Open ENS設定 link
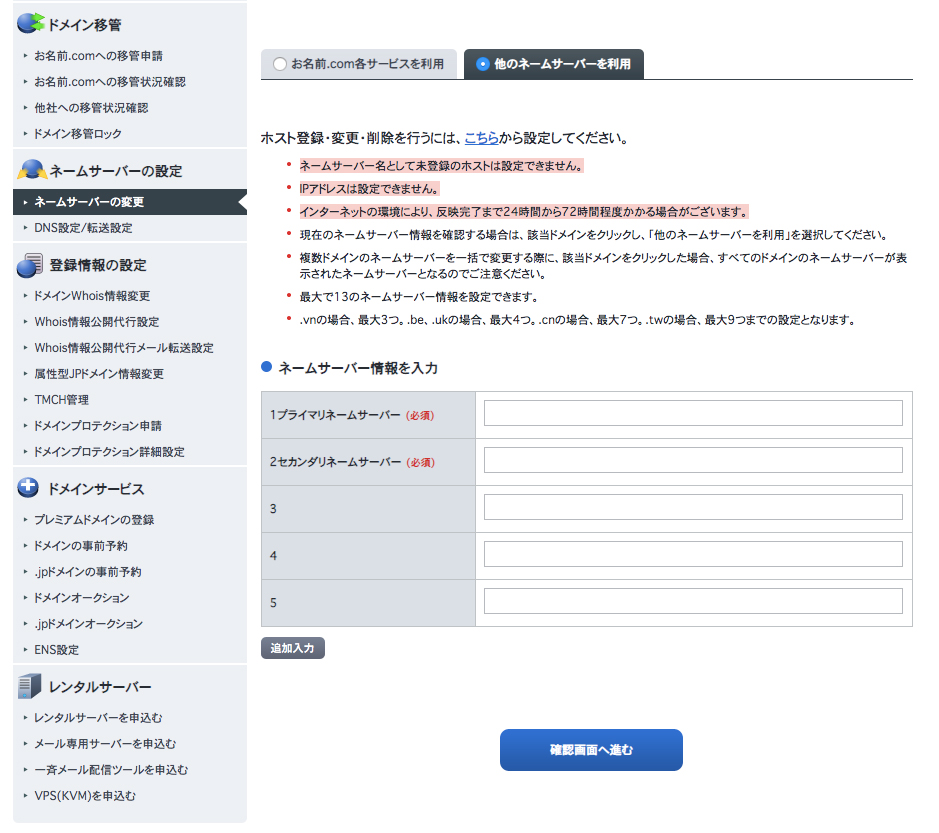 pos(57,649)
